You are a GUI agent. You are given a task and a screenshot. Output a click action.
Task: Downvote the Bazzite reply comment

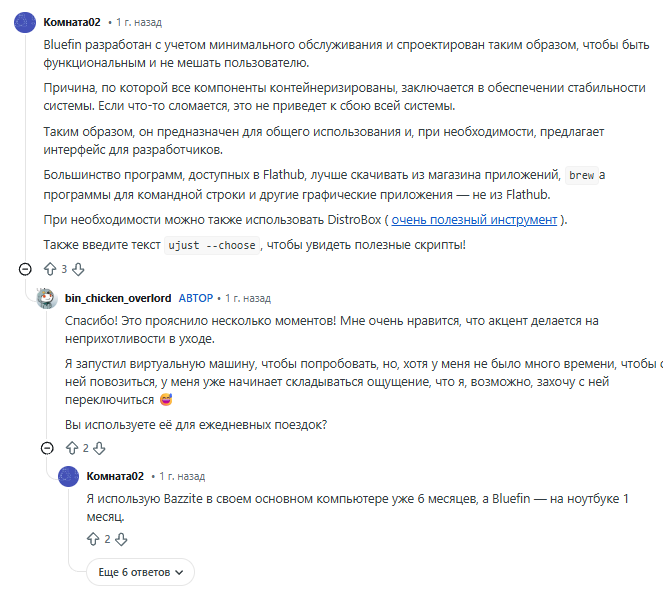coord(121,539)
